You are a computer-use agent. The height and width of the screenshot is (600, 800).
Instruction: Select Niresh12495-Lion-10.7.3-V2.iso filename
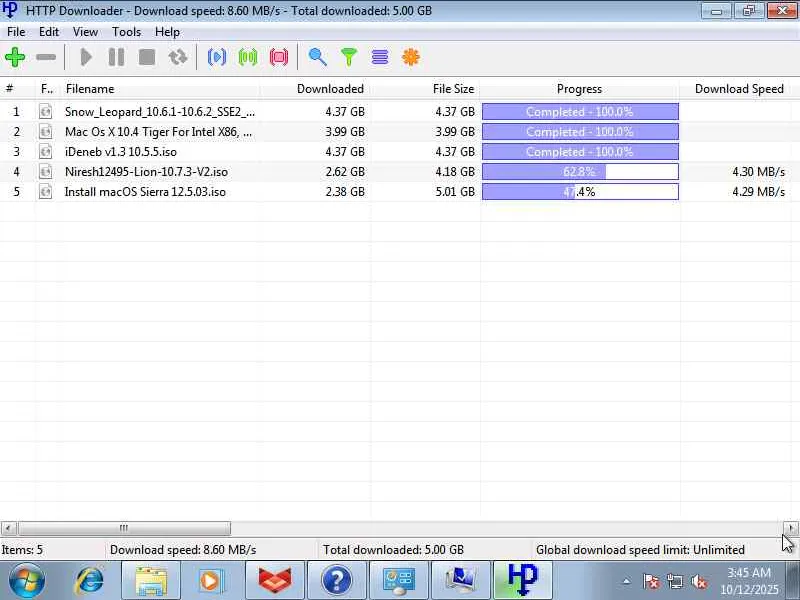click(x=146, y=171)
